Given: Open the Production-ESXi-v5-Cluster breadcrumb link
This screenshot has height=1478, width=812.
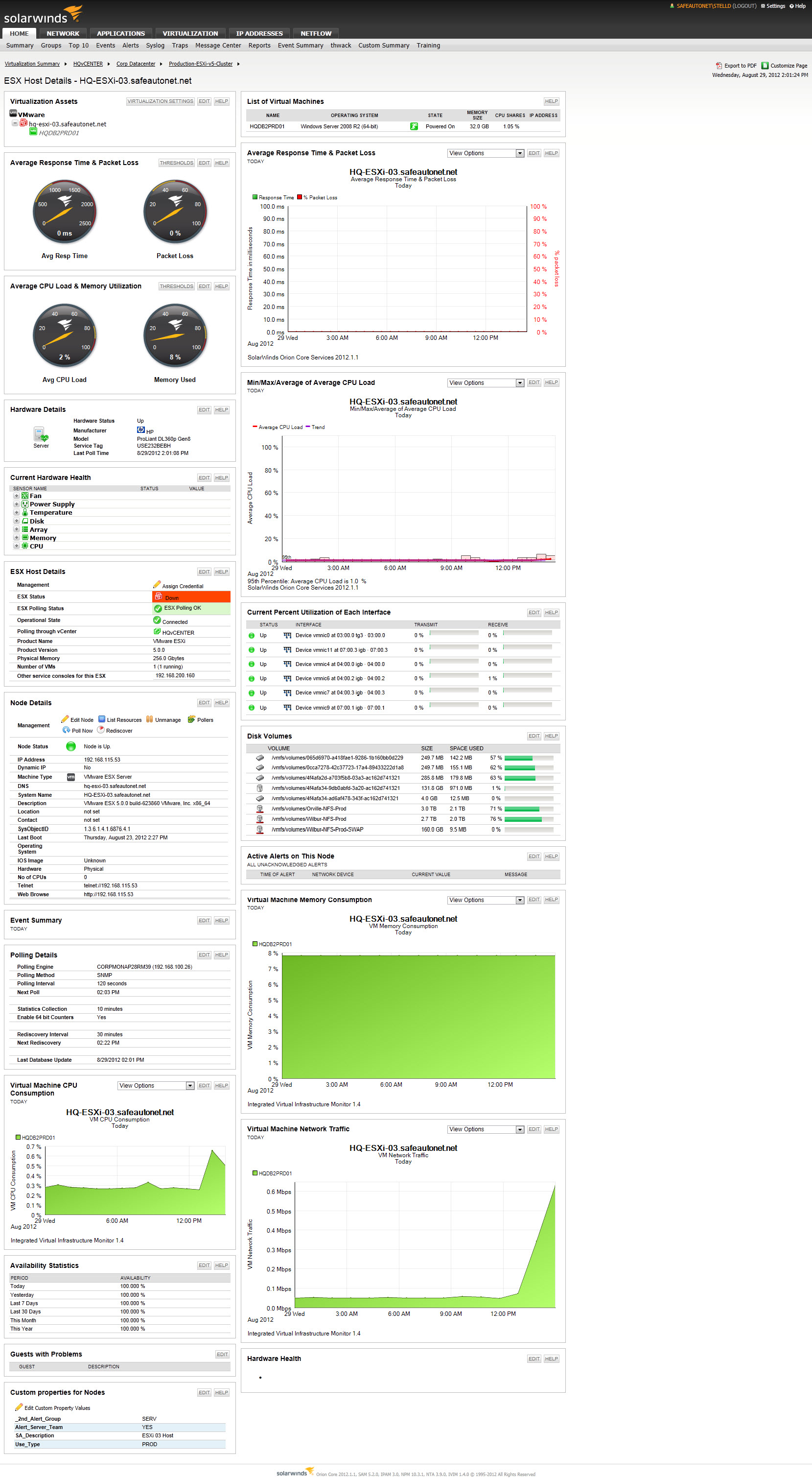Looking at the screenshot, I should (x=201, y=64).
